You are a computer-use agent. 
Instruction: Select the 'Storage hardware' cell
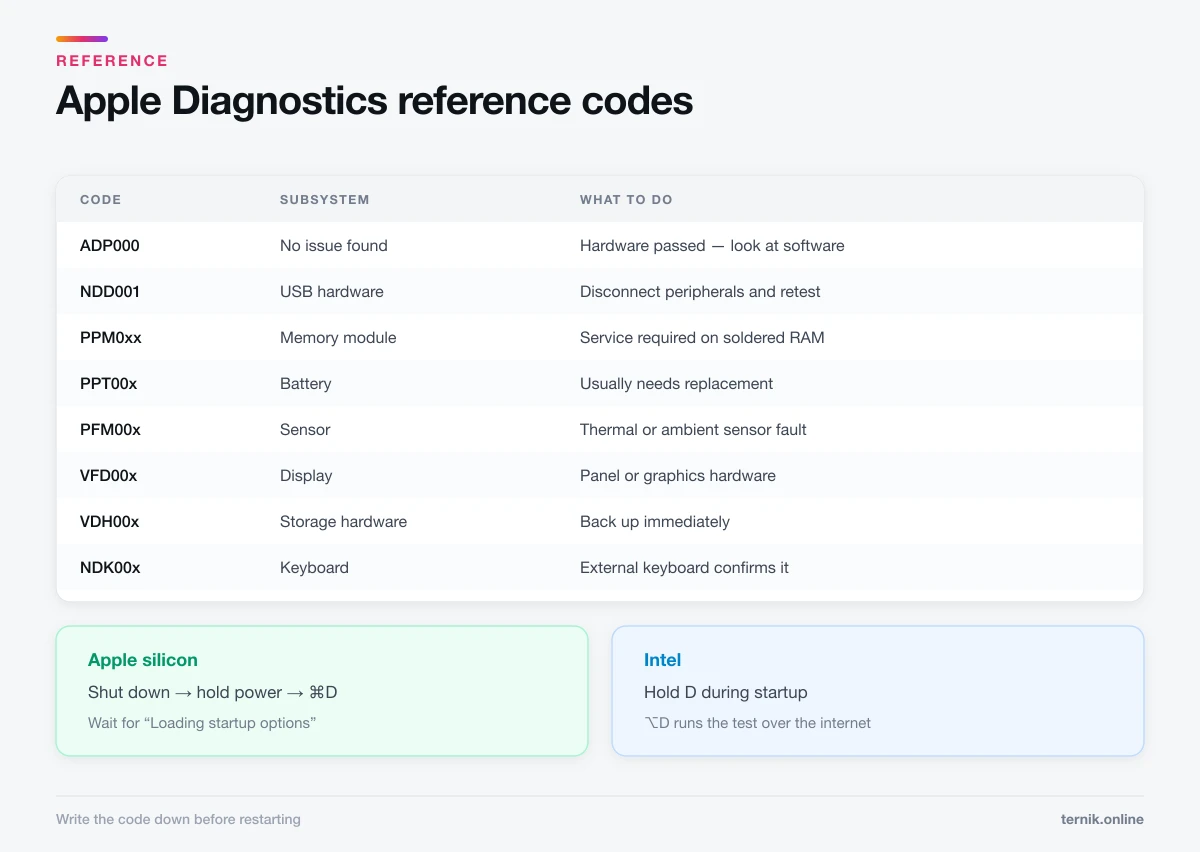pos(343,522)
